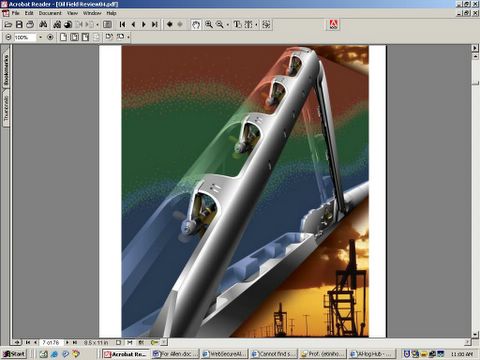Screen dimensions: 480x360
Task: Open the Help menu
Action: click(111, 13)
